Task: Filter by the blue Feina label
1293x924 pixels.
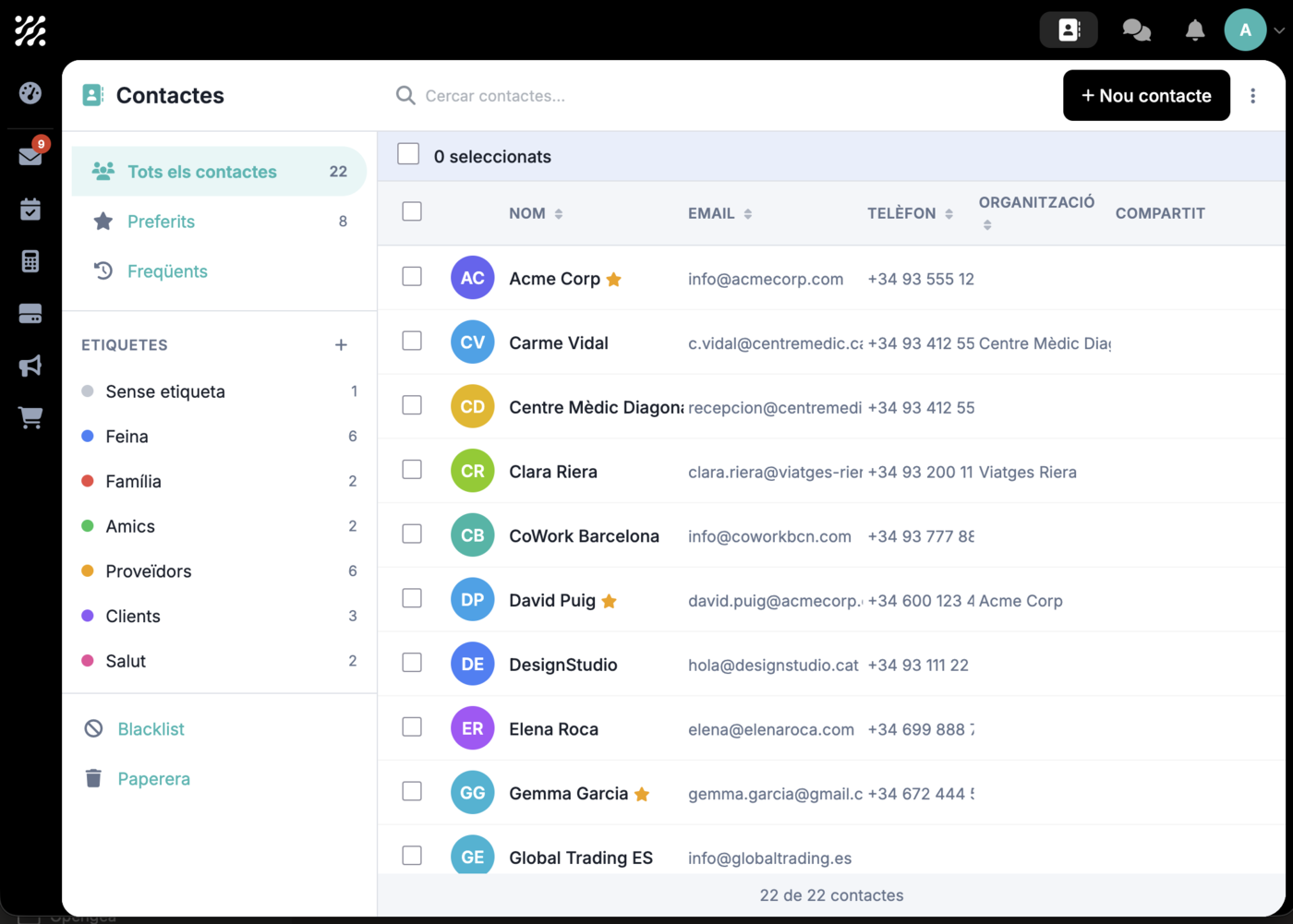Action: (127, 437)
